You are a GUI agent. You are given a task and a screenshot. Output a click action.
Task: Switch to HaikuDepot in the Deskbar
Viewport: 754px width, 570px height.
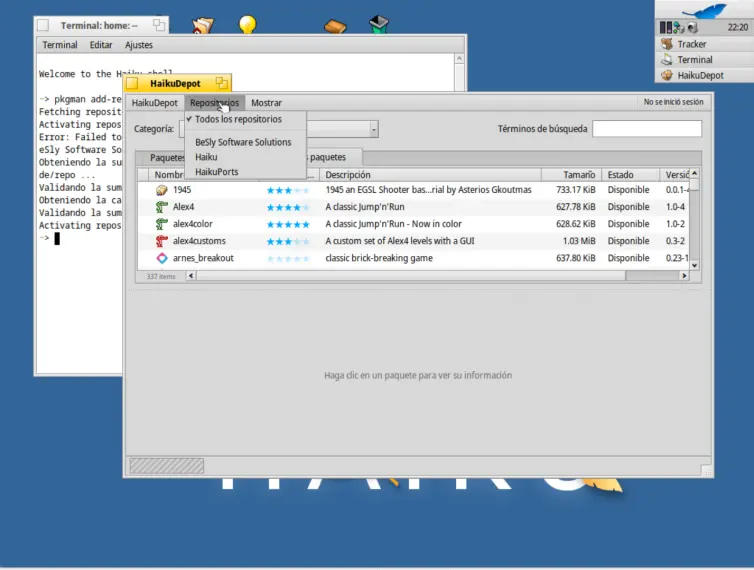pyautogui.click(x=704, y=76)
